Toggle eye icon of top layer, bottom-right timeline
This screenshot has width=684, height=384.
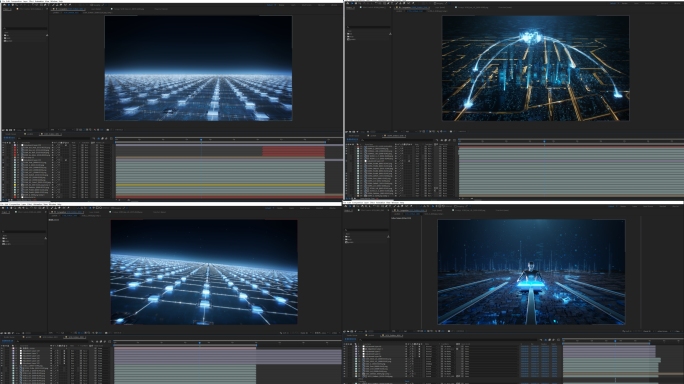344,346
